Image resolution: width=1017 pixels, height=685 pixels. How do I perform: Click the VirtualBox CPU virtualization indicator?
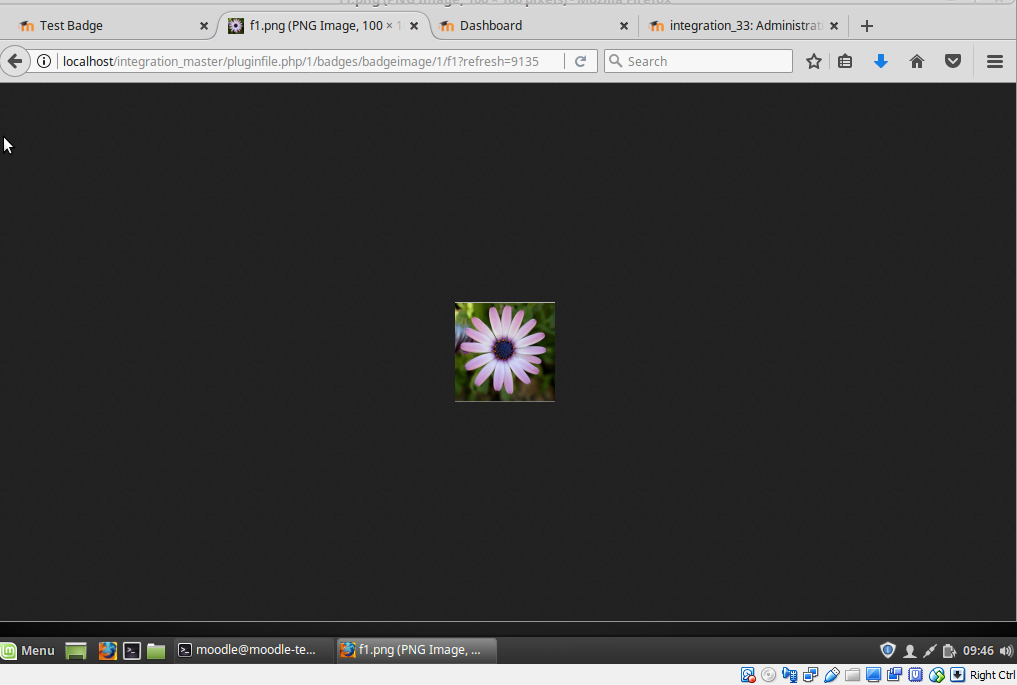point(915,675)
